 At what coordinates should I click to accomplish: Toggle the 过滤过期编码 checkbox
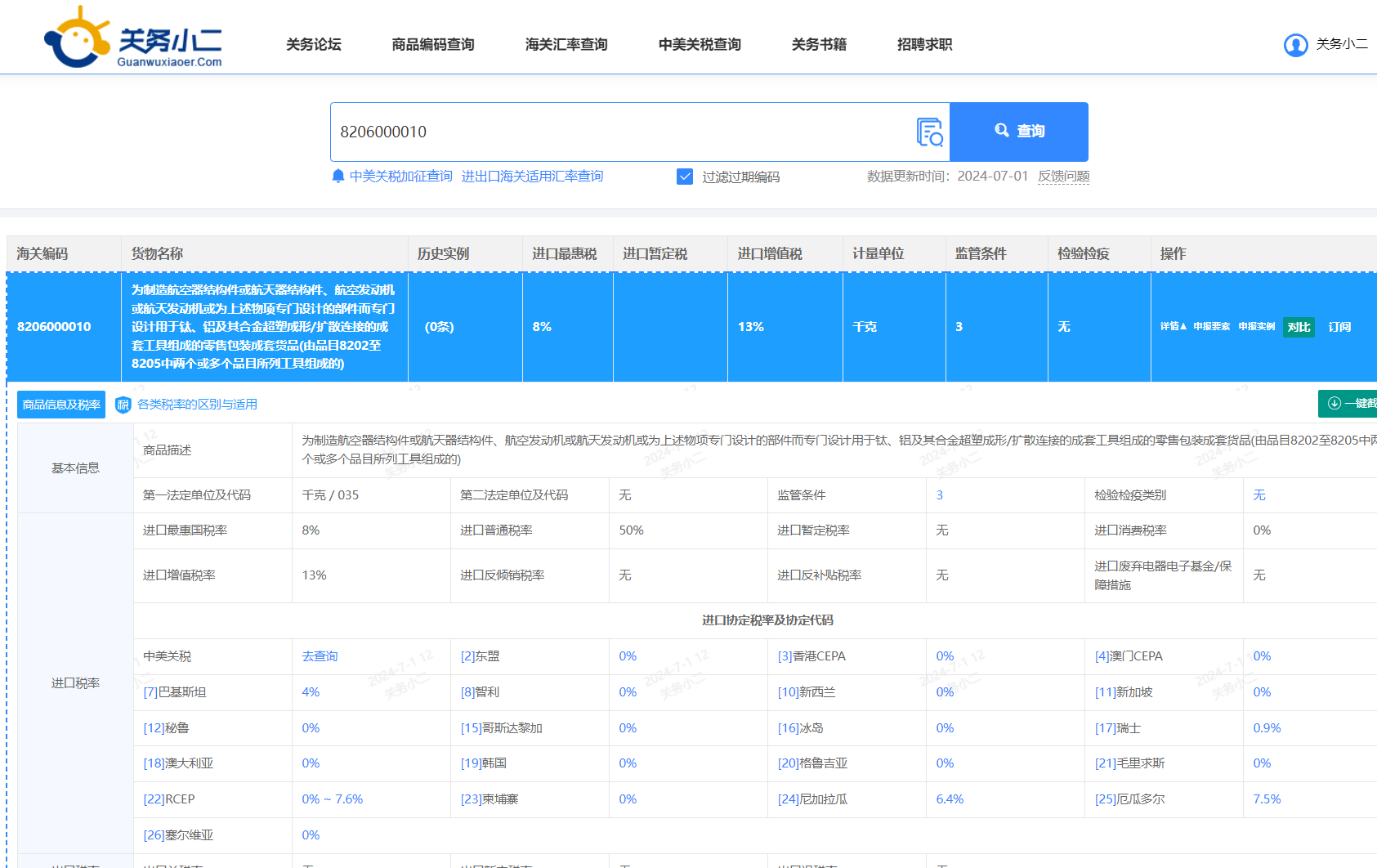(685, 177)
